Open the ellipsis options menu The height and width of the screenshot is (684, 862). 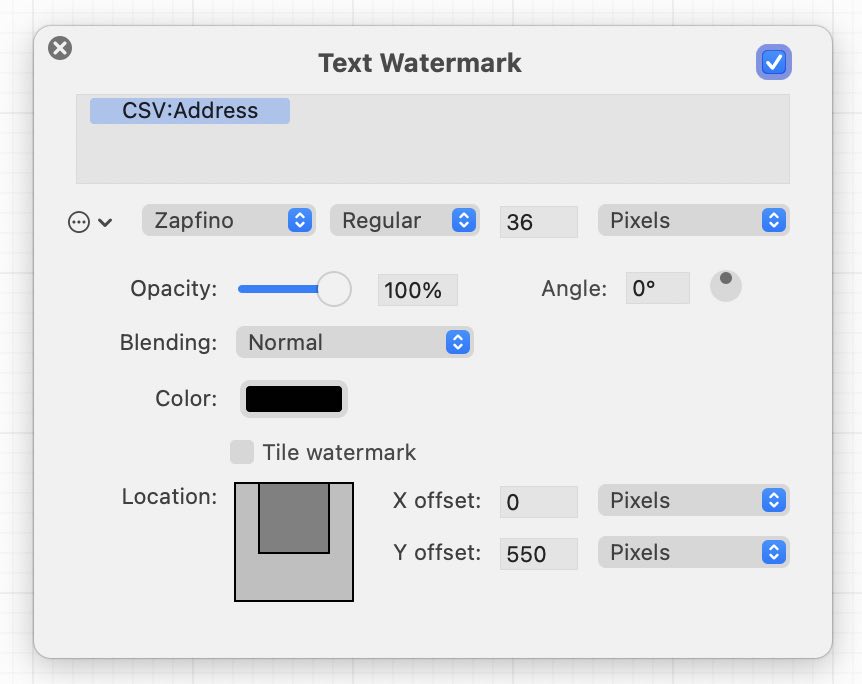point(89,222)
